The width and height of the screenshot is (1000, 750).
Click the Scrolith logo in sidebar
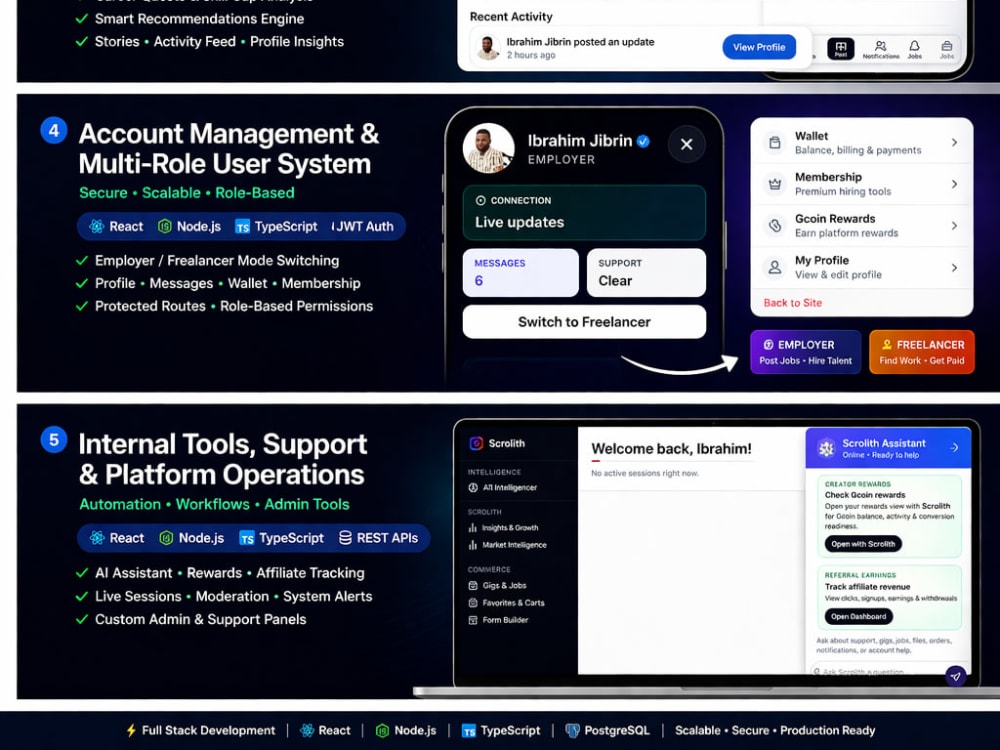[x=476, y=443]
